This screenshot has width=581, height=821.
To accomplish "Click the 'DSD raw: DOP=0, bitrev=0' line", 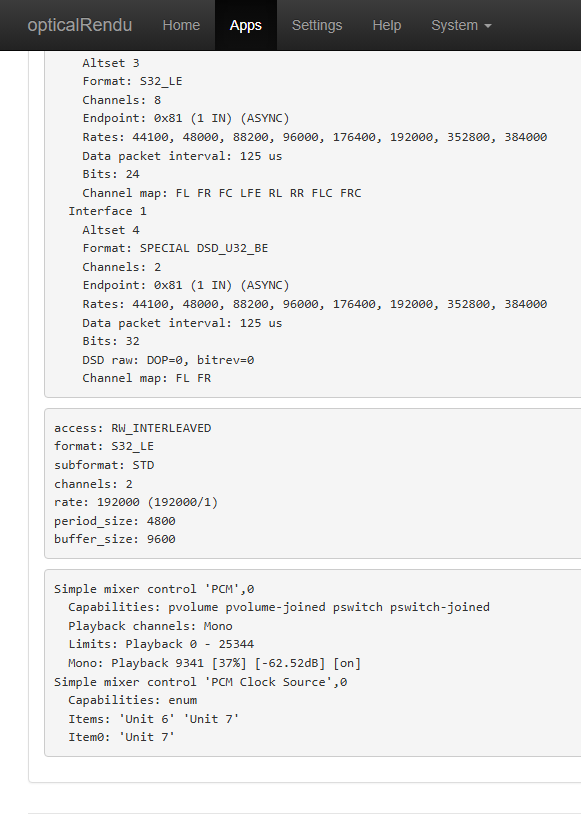I will coord(168,360).
